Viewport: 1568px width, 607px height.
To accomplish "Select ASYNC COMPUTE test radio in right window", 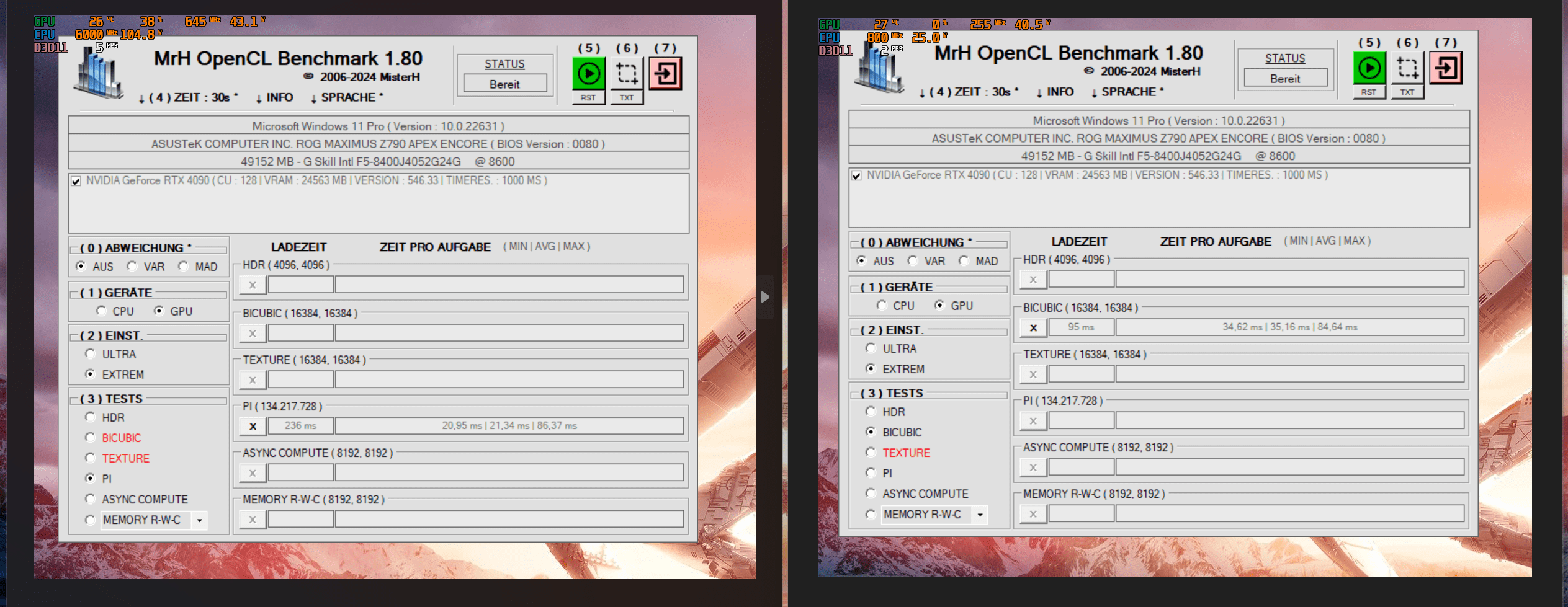I will tap(871, 493).
